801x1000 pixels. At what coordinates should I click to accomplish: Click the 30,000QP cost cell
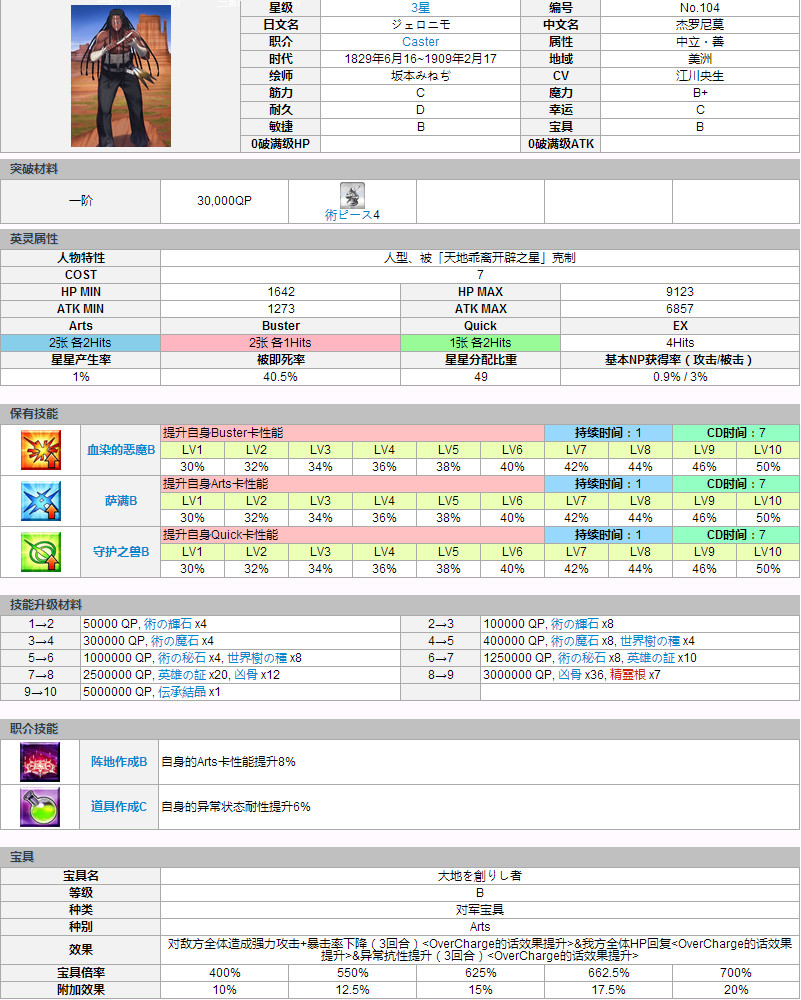tap(224, 200)
